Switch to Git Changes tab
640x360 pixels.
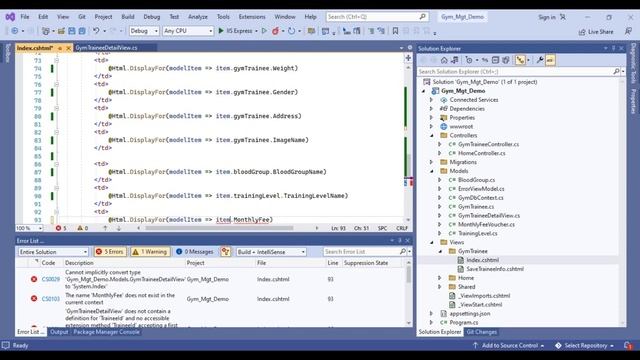[482, 332]
